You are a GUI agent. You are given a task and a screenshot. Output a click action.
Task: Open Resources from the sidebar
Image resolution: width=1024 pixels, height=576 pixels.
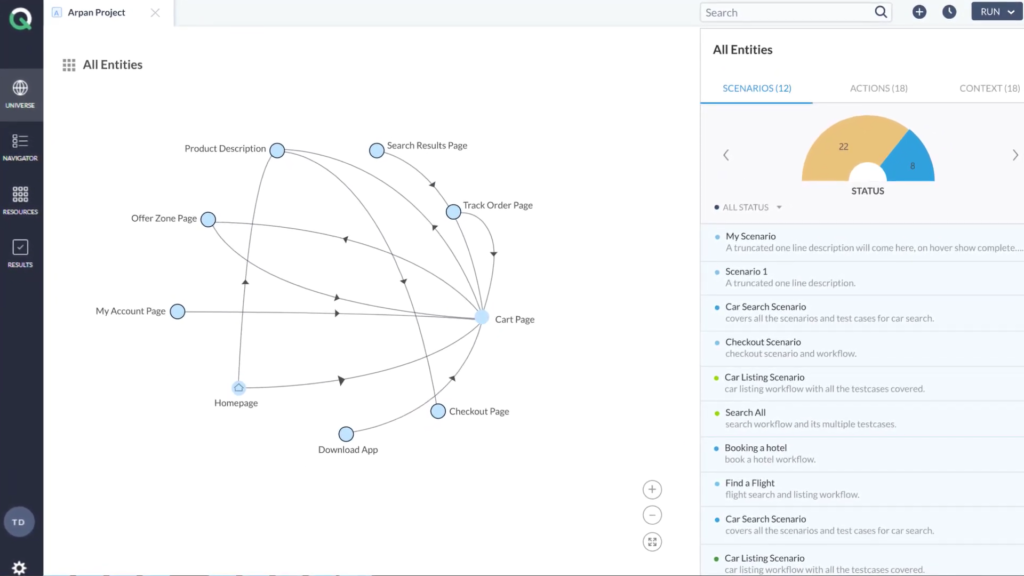[20, 197]
